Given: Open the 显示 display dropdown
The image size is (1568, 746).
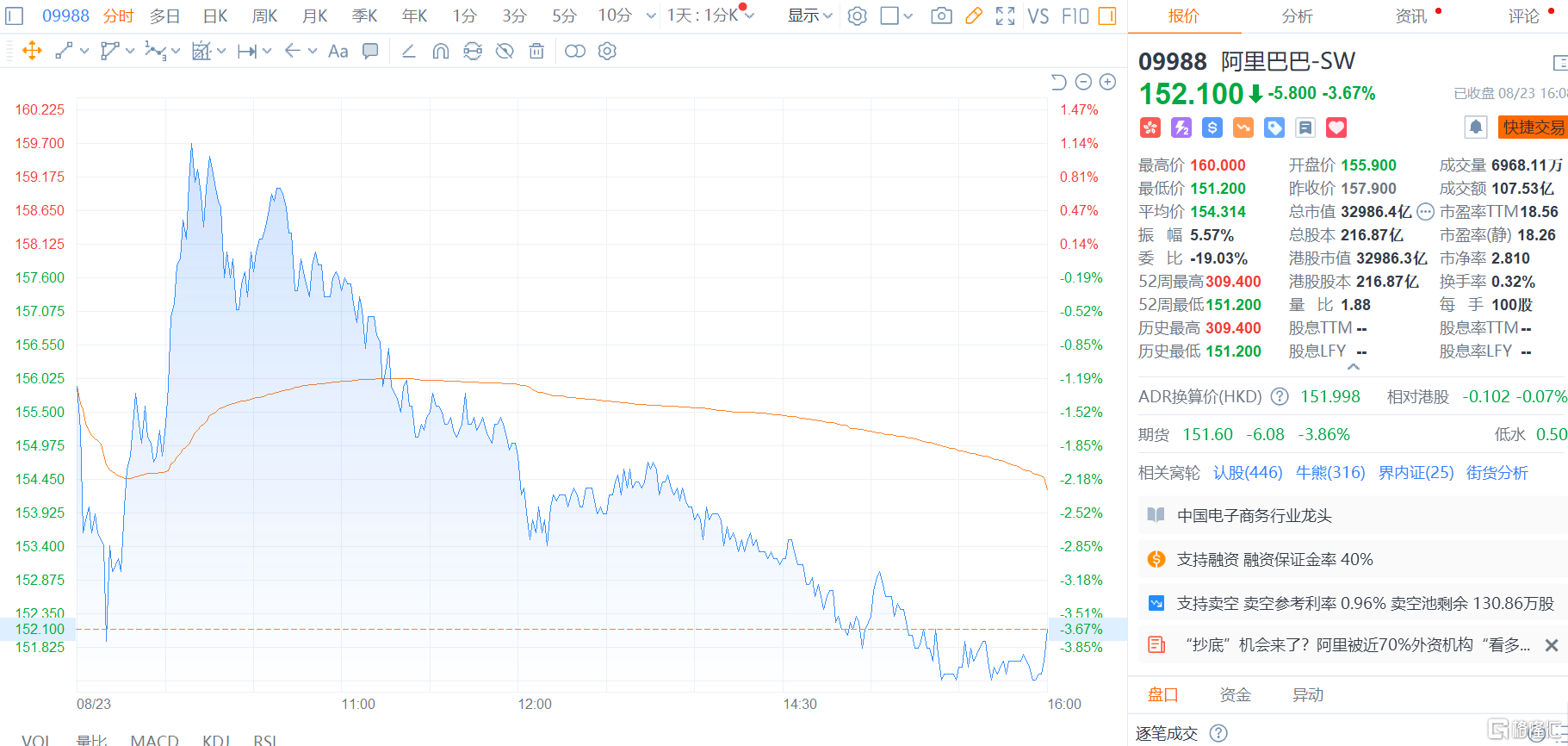Looking at the screenshot, I should pos(809,16).
